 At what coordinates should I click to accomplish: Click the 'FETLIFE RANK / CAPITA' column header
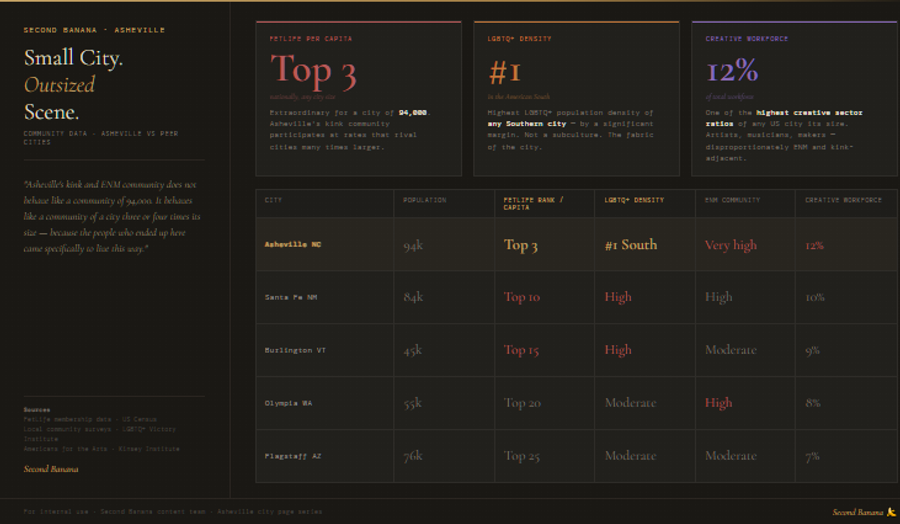533,203
